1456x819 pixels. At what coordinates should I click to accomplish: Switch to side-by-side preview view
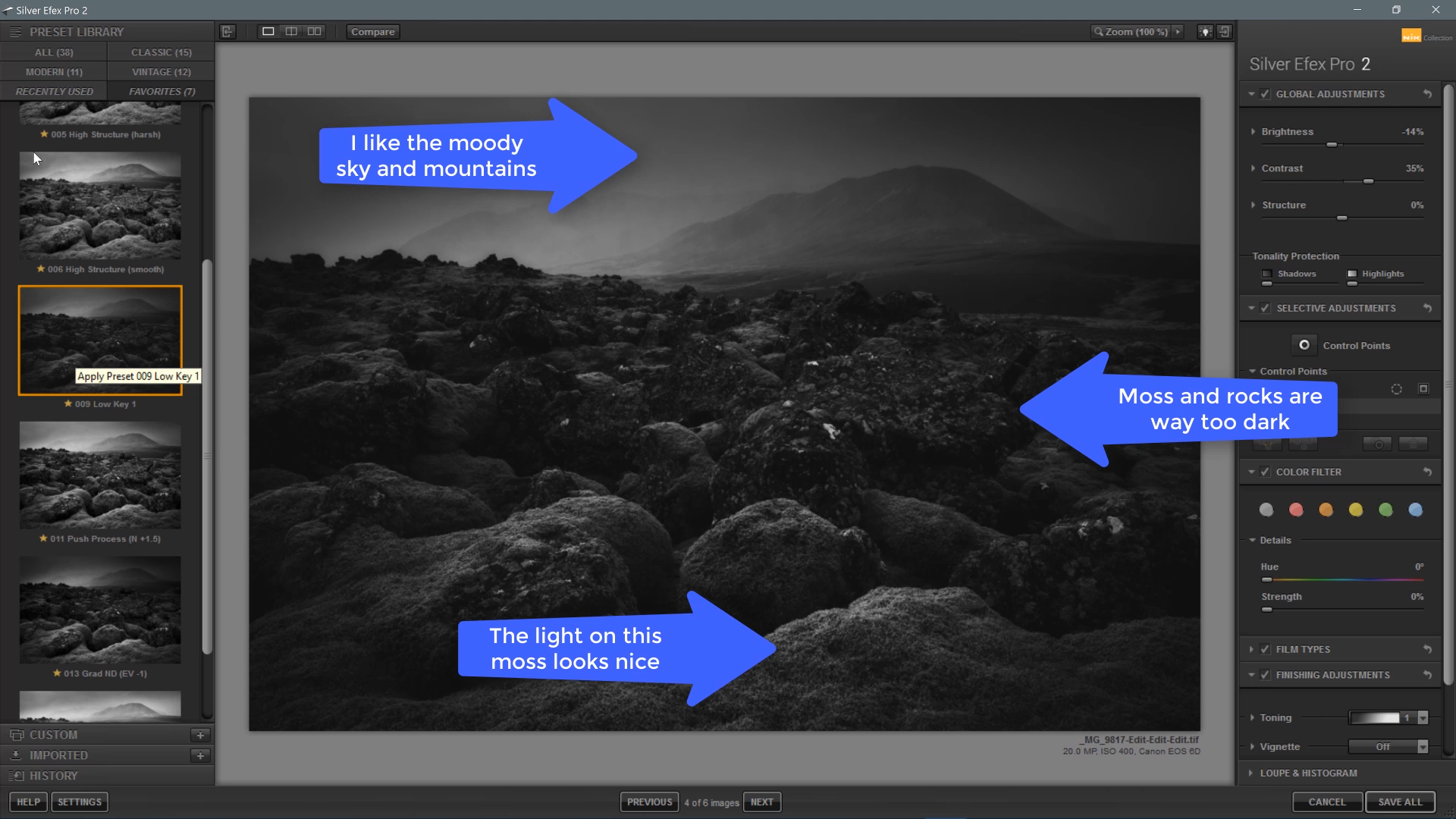[x=314, y=32]
